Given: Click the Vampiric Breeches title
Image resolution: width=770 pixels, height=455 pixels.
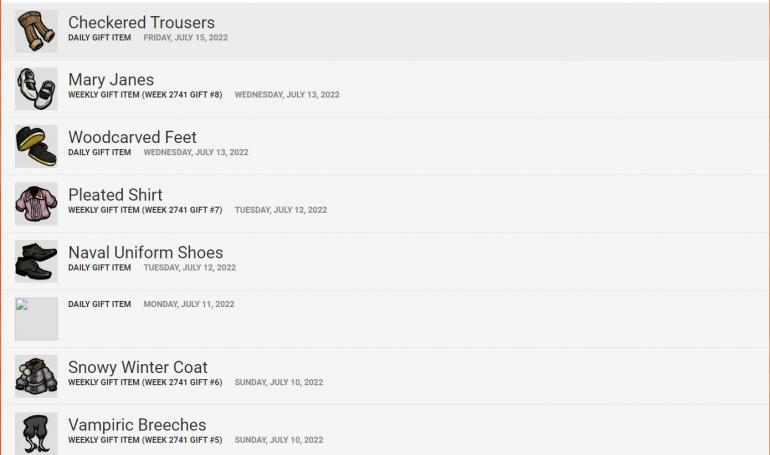Looking at the screenshot, I should (137, 425).
